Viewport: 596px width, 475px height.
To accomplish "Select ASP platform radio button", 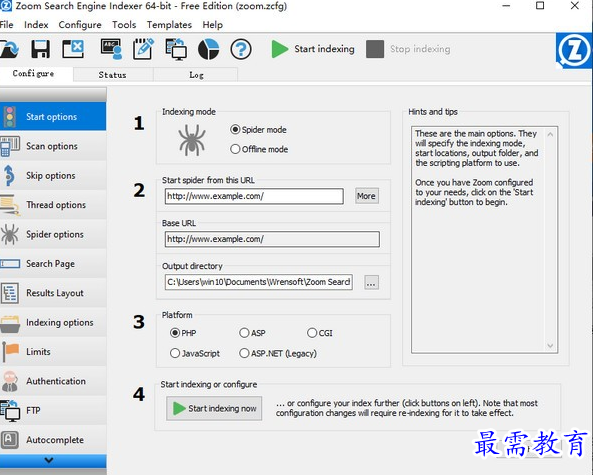I will 244,333.
